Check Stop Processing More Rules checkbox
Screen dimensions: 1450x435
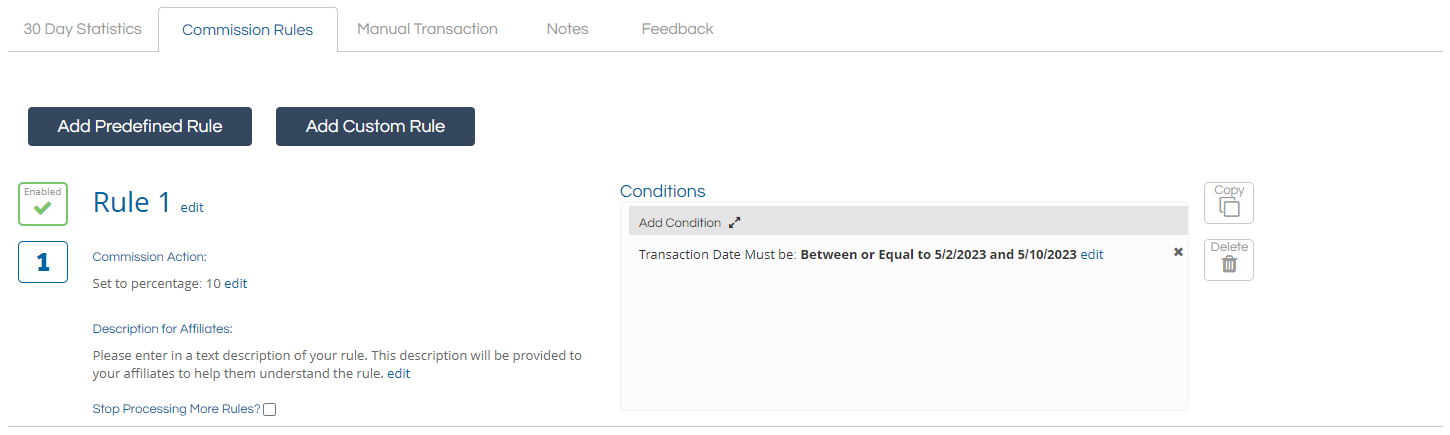[x=269, y=409]
